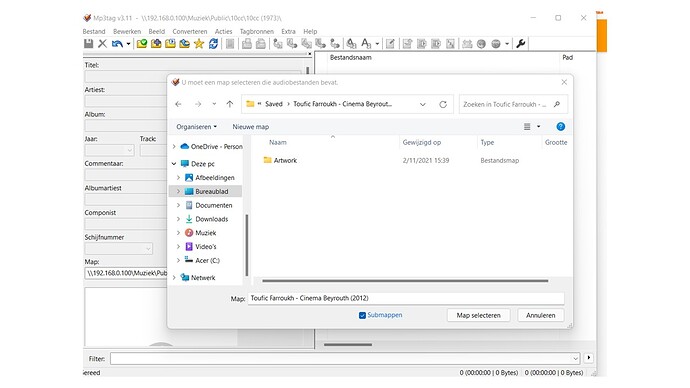The height and width of the screenshot is (388, 690).
Task: Open the Organiseren dropdown
Action: click(196, 127)
